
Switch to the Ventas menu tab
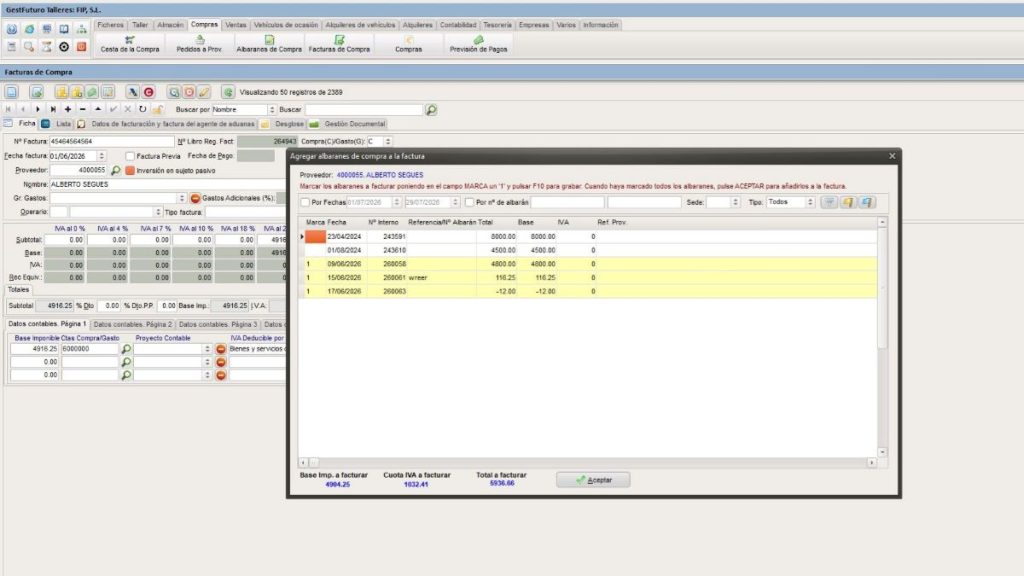[236, 25]
